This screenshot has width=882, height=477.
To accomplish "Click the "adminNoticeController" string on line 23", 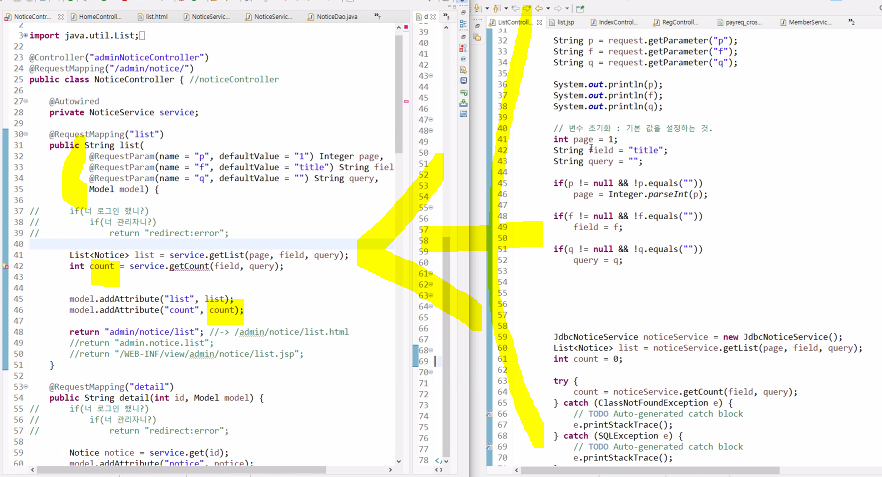I will (149, 57).
